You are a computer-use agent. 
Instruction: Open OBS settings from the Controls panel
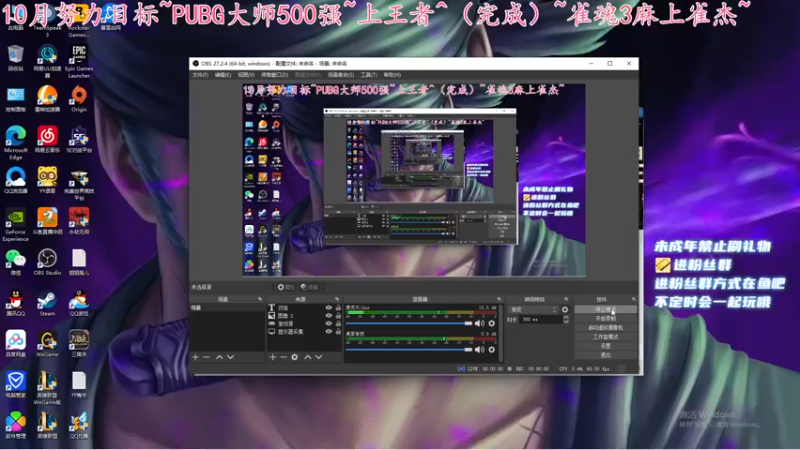point(605,346)
